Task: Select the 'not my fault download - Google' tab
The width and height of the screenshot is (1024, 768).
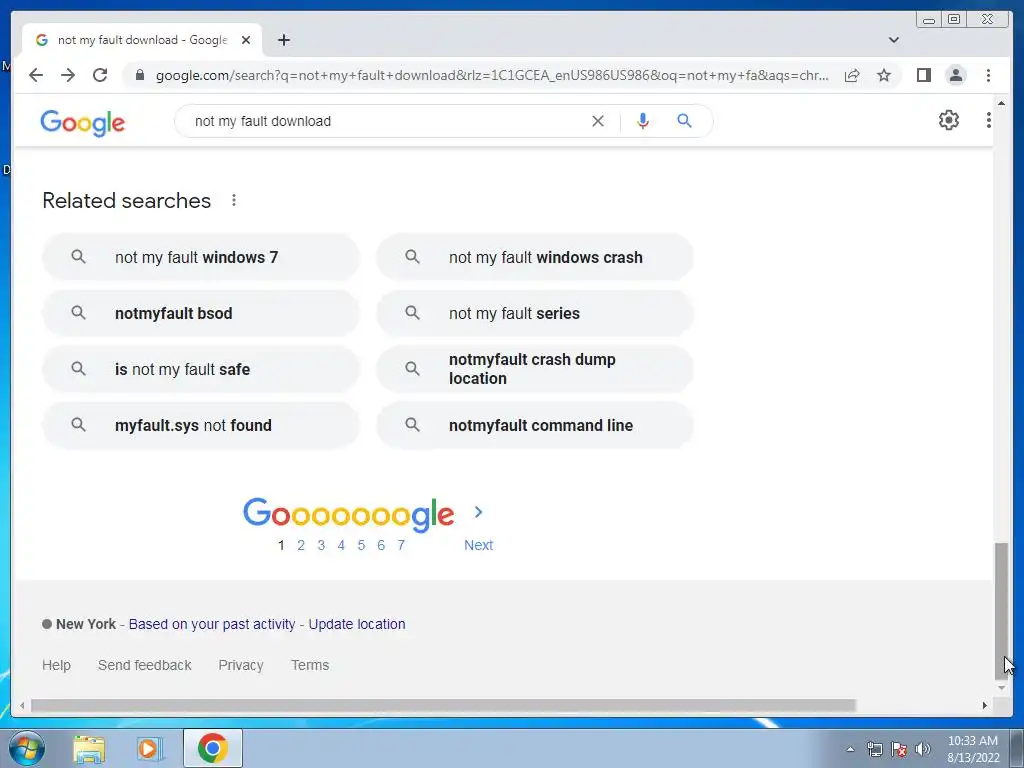Action: tap(142, 40)
